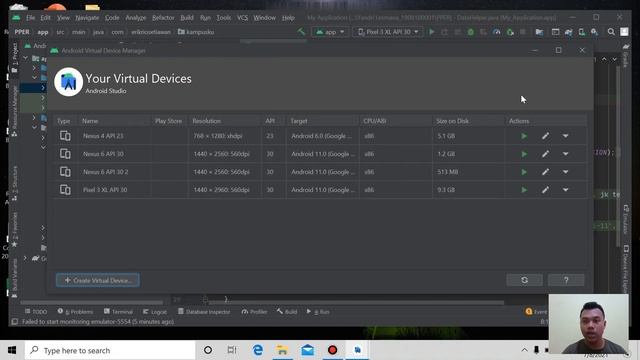640x360 pixels.
Task: Open Microsoft Edge from the taskbar
Action: pyautogui.click(x=258, y=350)
